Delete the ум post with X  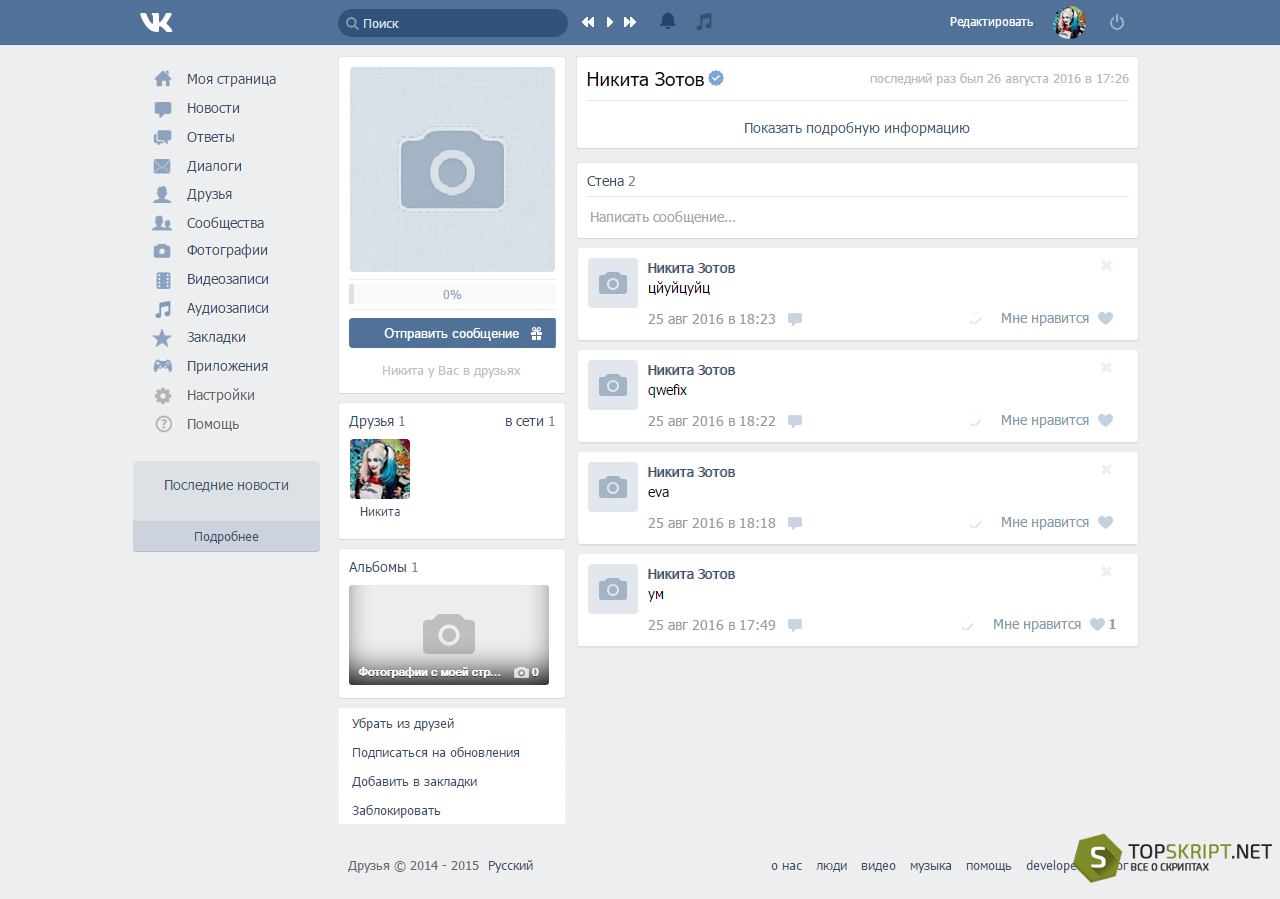[x=1106, y=572]
